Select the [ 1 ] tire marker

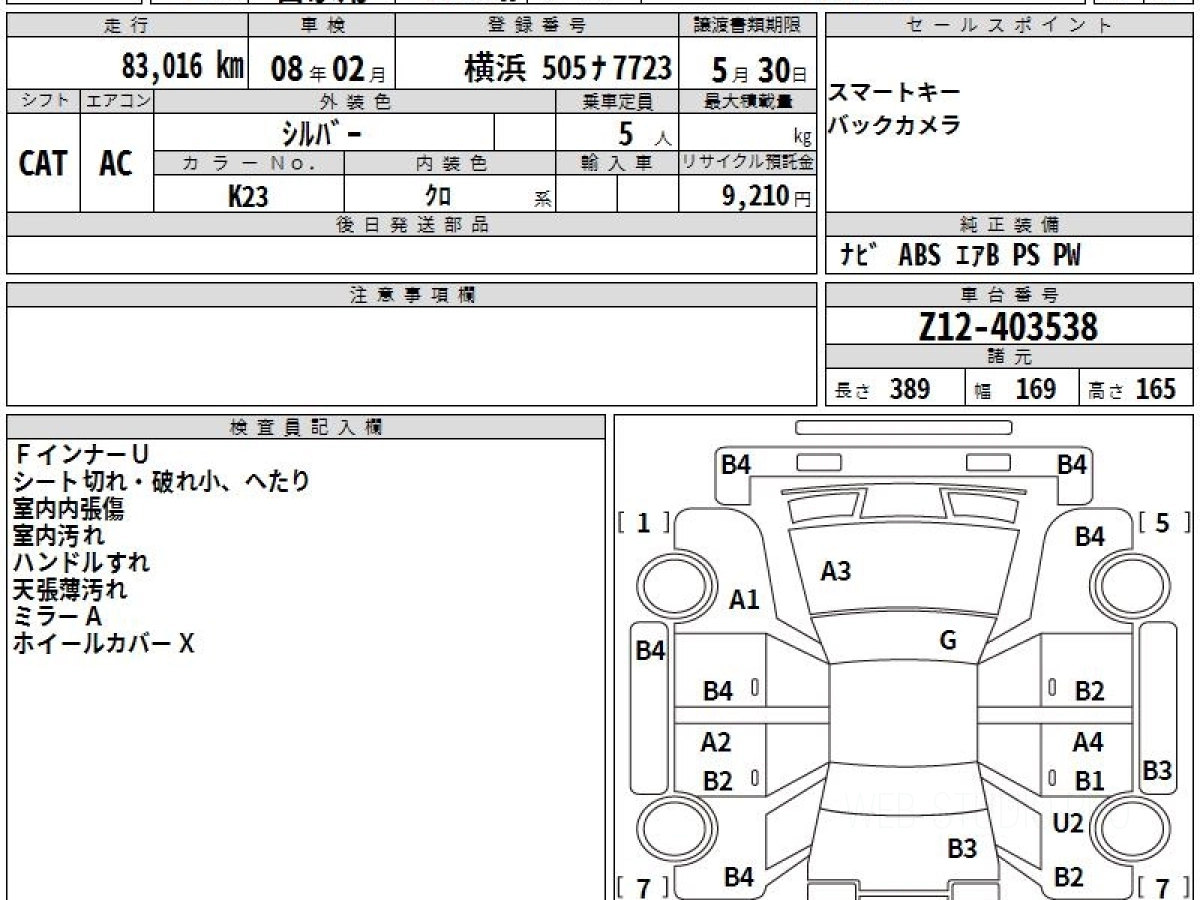pos(644,522)
